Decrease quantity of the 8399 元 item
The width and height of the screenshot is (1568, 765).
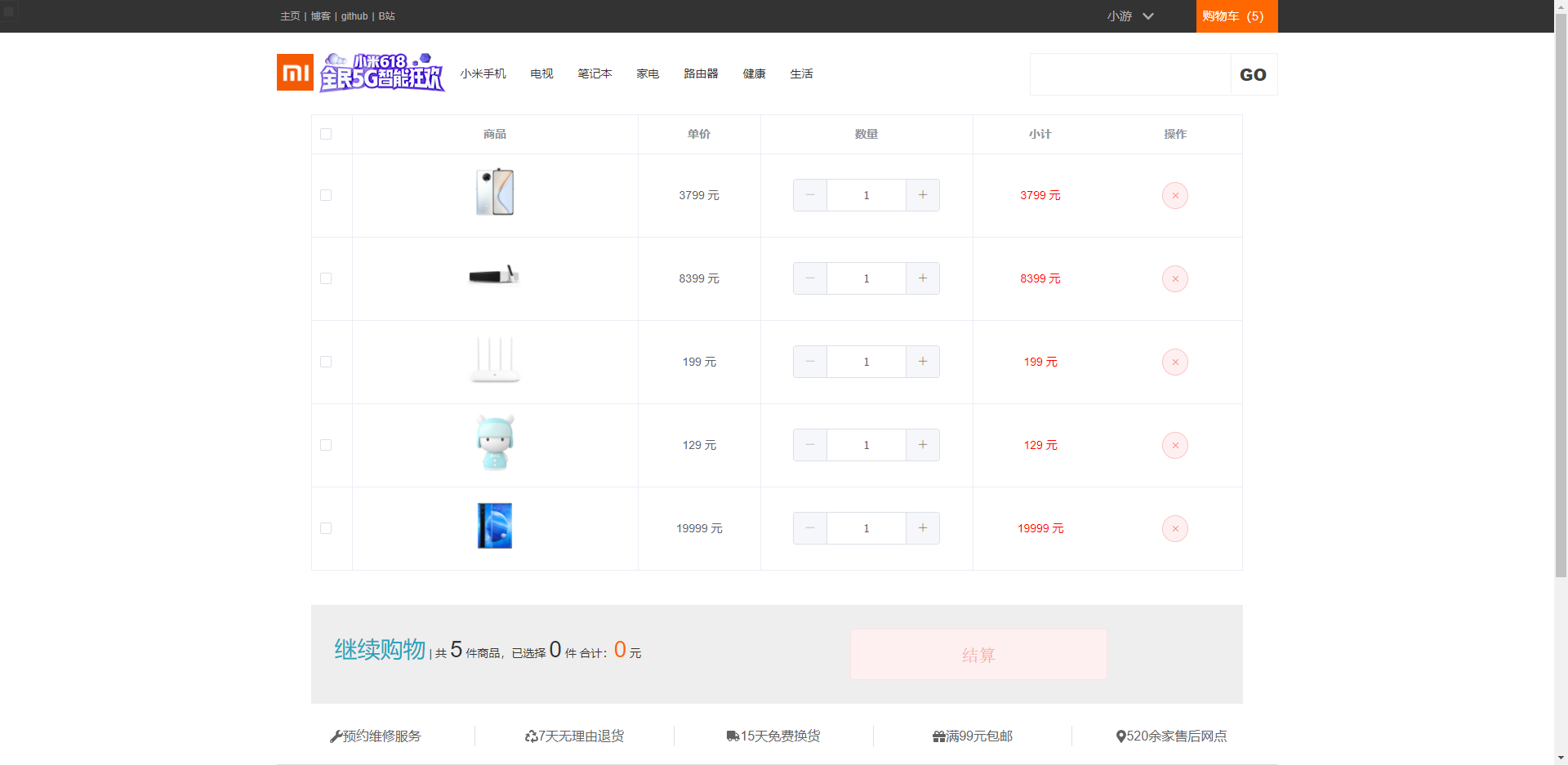point(810,278)
